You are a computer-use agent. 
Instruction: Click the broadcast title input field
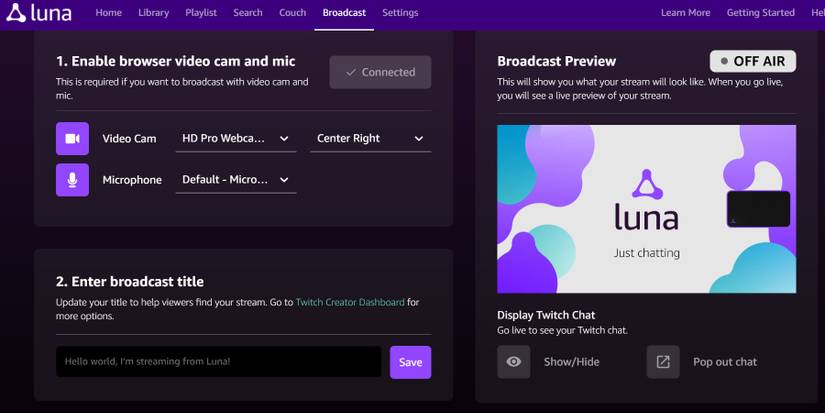click(x=218, y=361)
